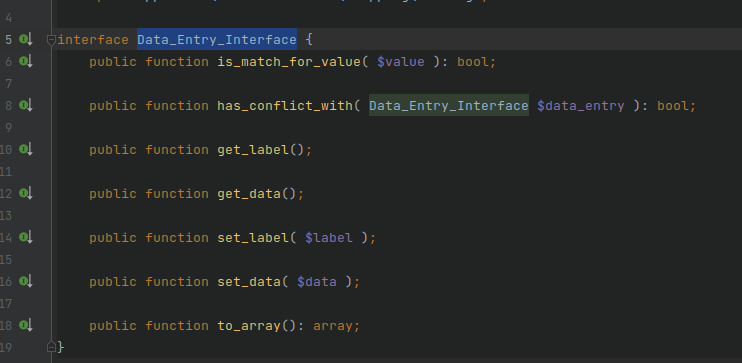The image size is (742, 363).
Task: Click the Data_Entry_Interface type hint in has_conflict_with
Action: (x=449, y=106)
